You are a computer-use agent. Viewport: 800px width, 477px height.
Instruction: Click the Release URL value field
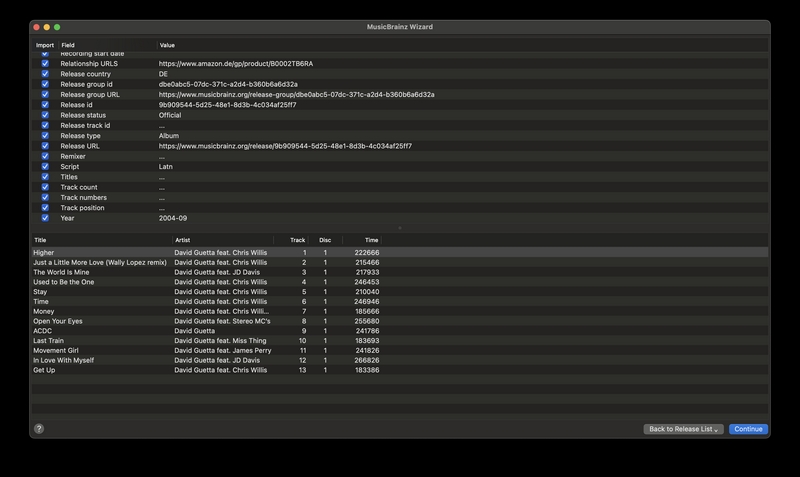tap(285, 146)
